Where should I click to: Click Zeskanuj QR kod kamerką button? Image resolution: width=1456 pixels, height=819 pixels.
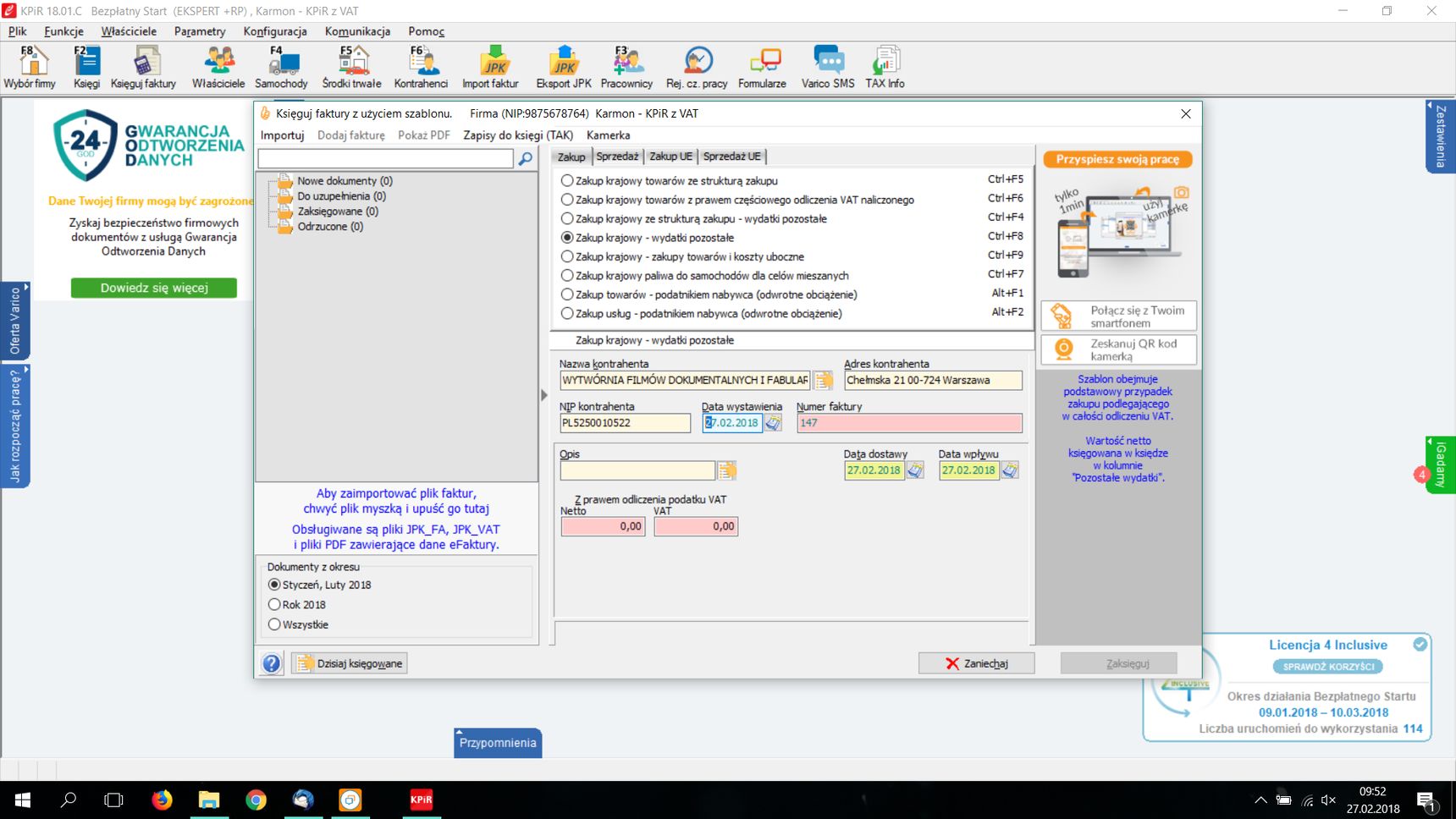click(x=1118, y=349)
